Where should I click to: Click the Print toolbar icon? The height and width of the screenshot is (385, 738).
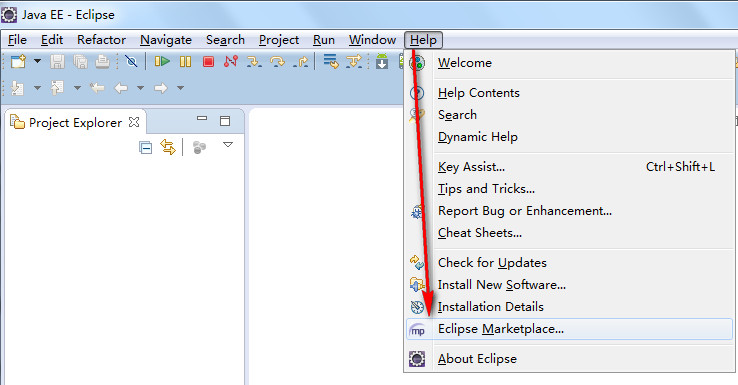point(102,62)
